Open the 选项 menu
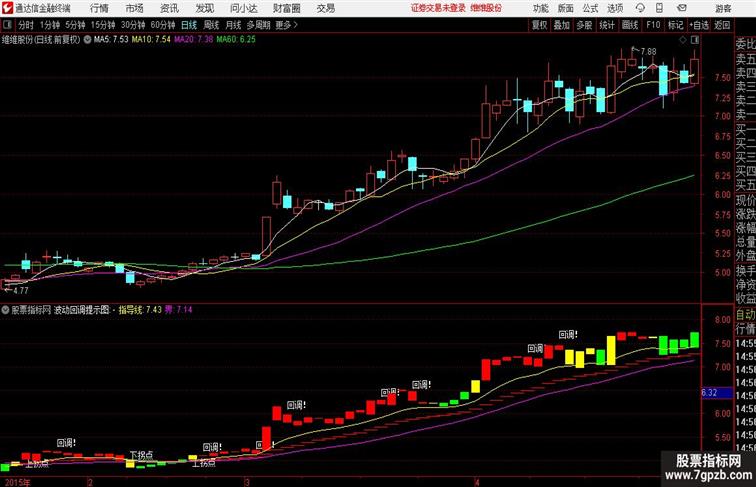The height and width of the screenshot is (487, 756). click(x=615, y=8)
